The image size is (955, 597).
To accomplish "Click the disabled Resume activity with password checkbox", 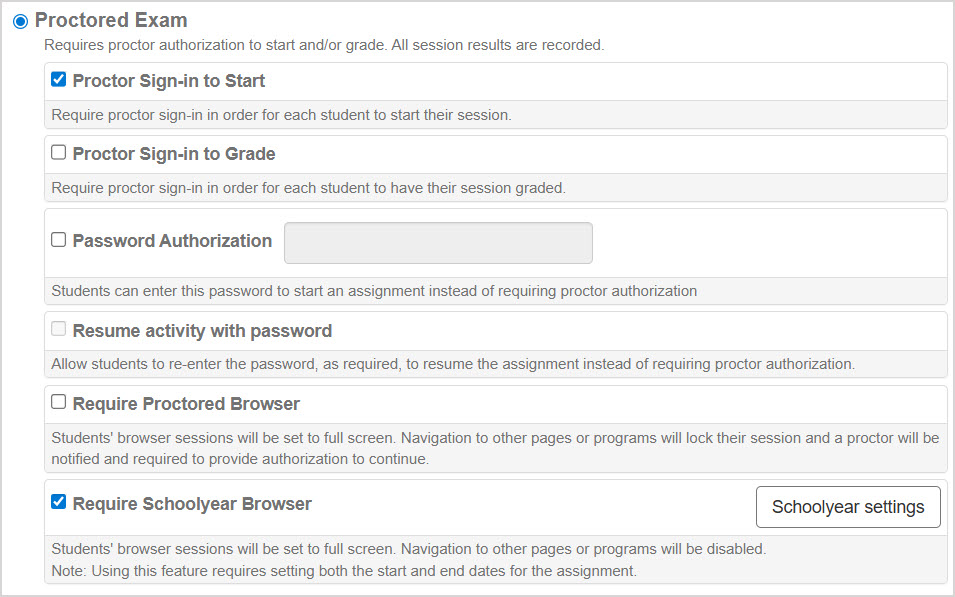I will tap(59, 329).
